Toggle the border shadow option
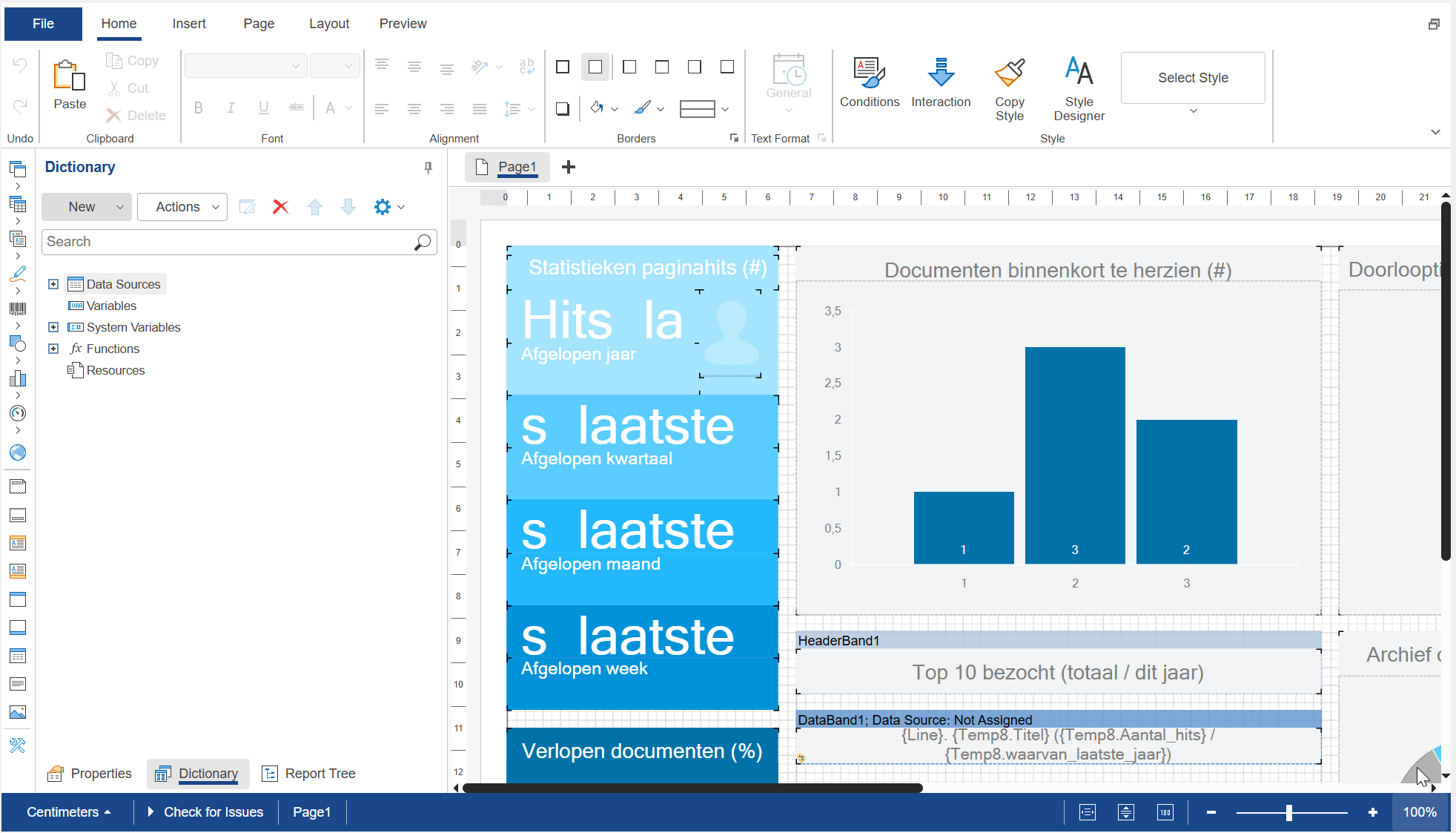The height and width of the screenshot is (833, 1456). 563,108
